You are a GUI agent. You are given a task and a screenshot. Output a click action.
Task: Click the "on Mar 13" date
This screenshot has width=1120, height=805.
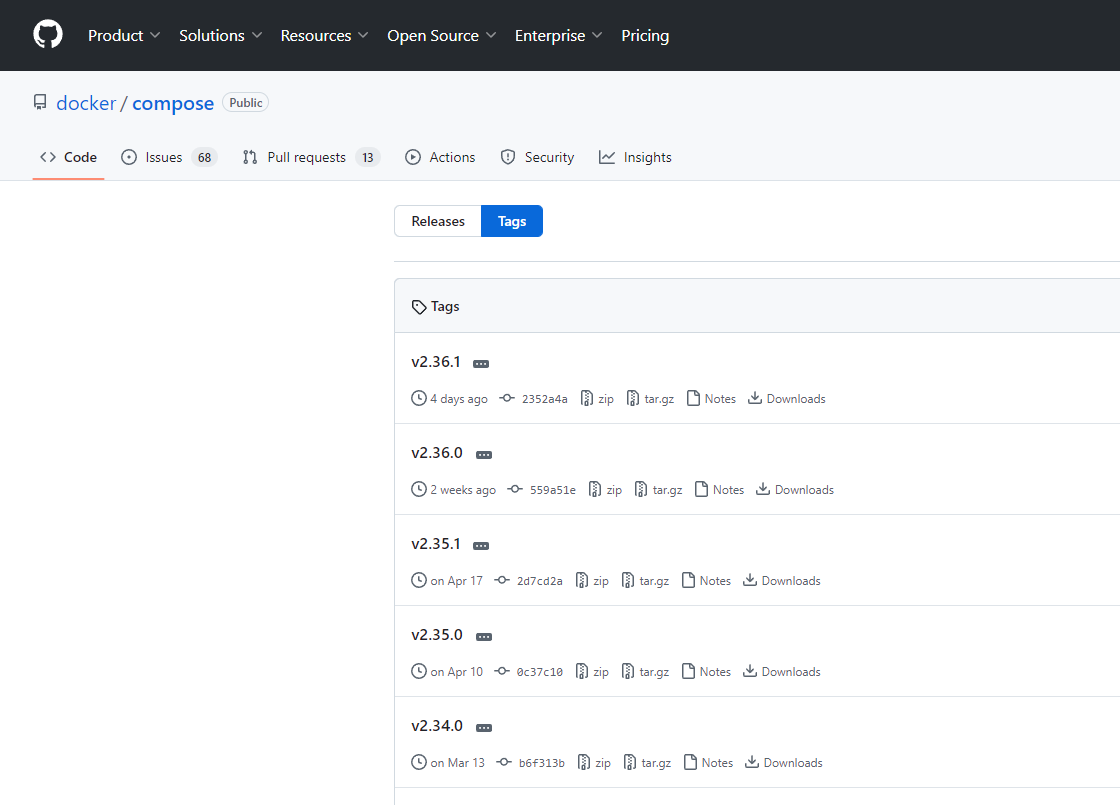457,762
